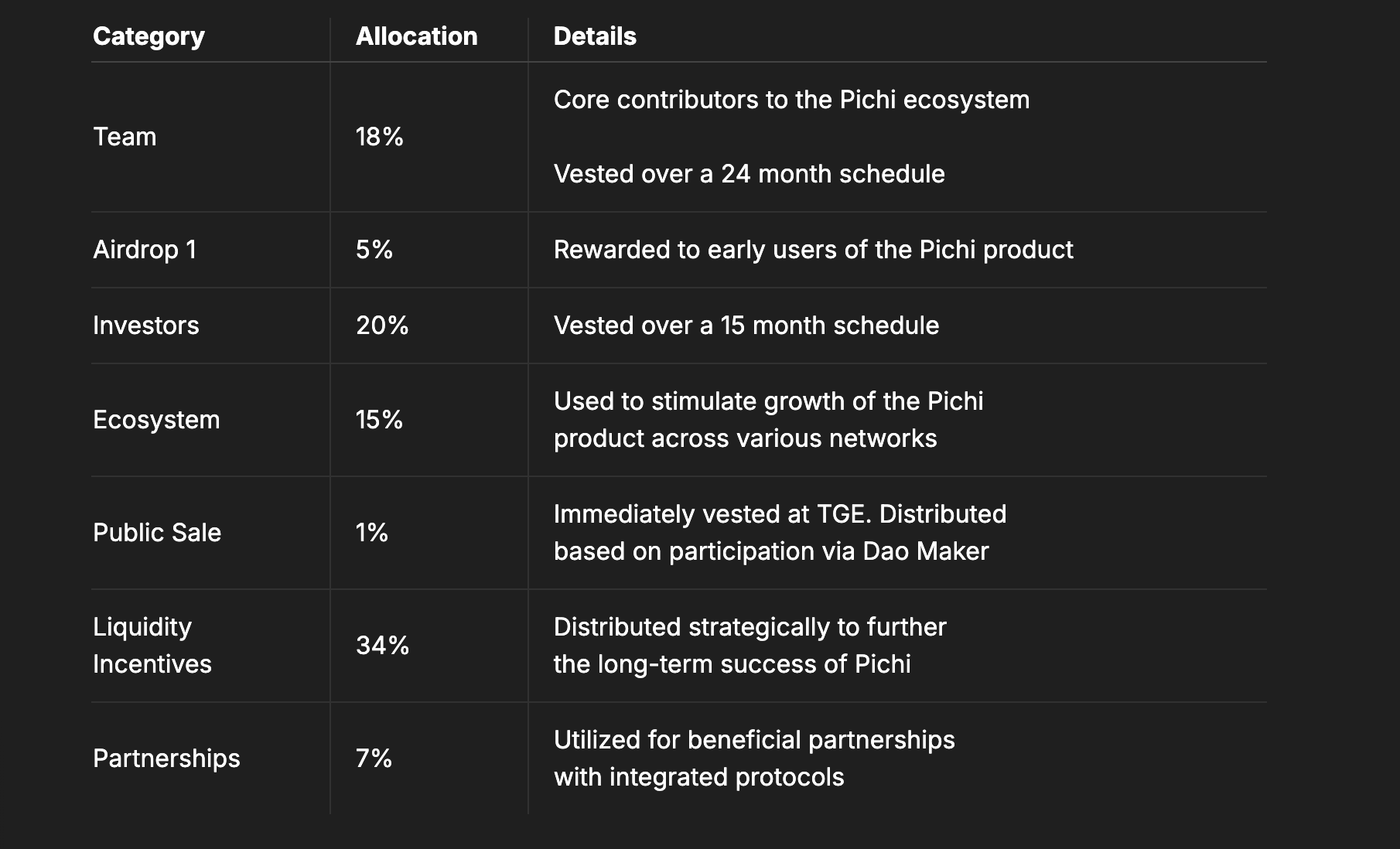Click the 34% allocation value
The width and height of the screenshot is (1400, 849).
tap(382, 646)
